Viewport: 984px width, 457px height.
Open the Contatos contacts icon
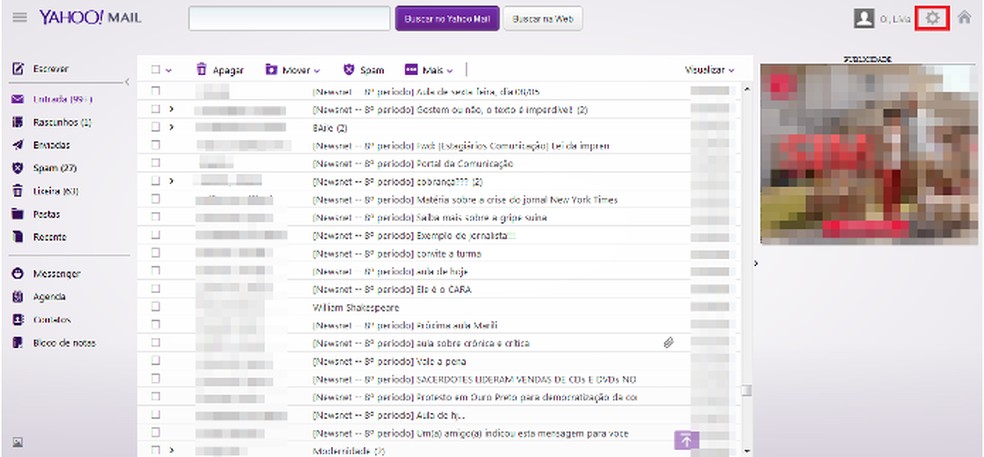(x=18, y=320)
